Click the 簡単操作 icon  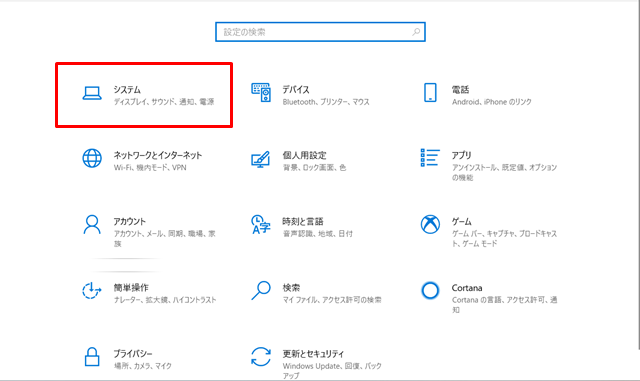coord(91,290)
